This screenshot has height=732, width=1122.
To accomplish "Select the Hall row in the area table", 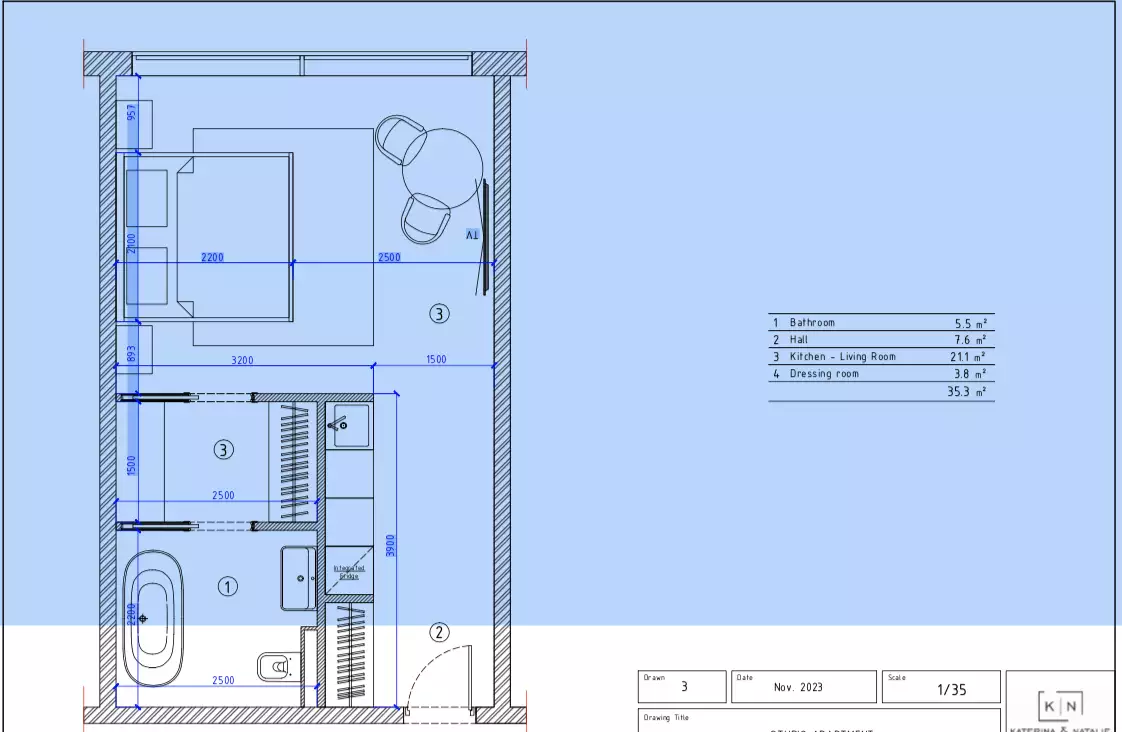I will [x=881, y=340].
